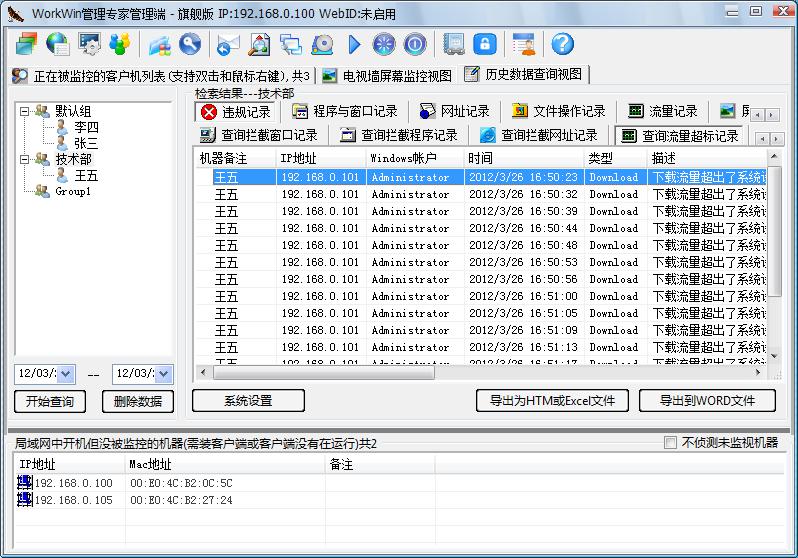Switch to 电视墙屏幕监控视图 tab
Image resolution: width=798 pixels, height=558 pixels.
click(387, 76)
